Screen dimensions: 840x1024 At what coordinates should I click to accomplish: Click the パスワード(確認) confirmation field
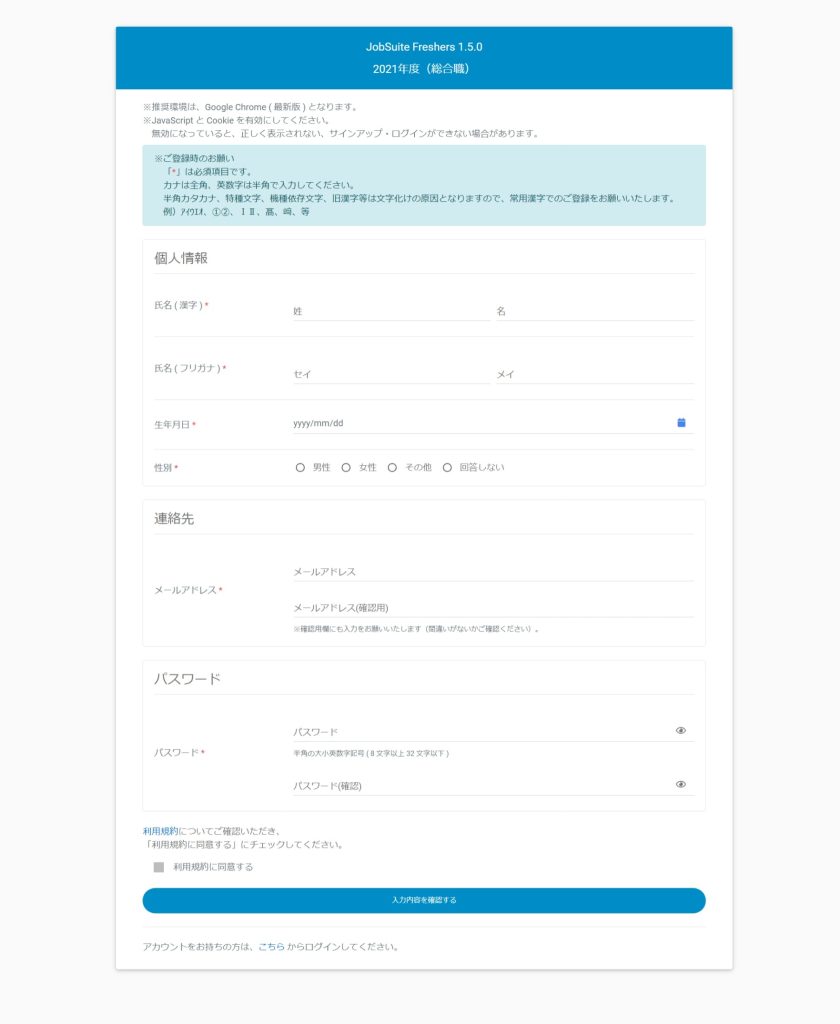coord(480,786)
